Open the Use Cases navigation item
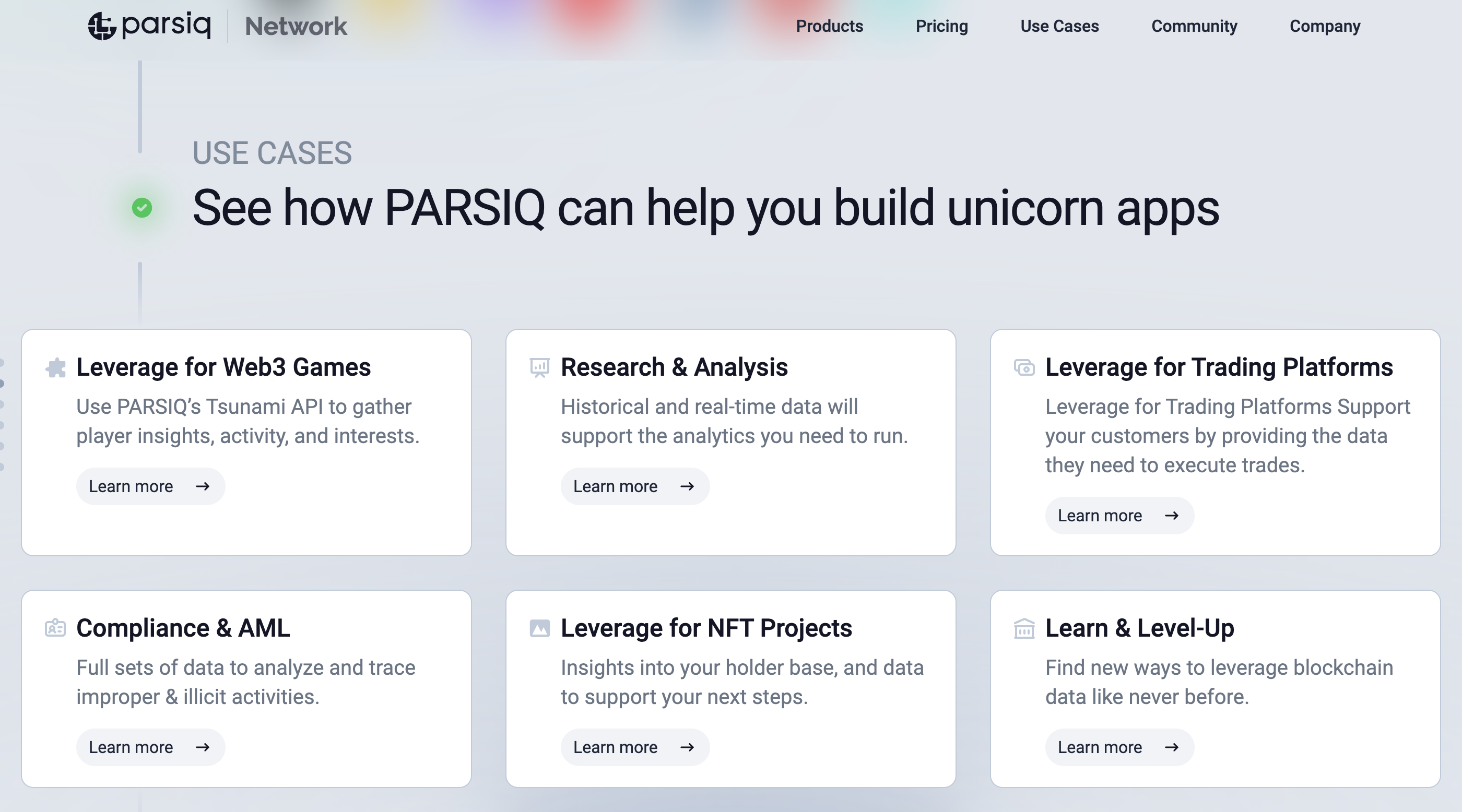This screenshot has width=1462, height=812. [x=1059, y=26]
